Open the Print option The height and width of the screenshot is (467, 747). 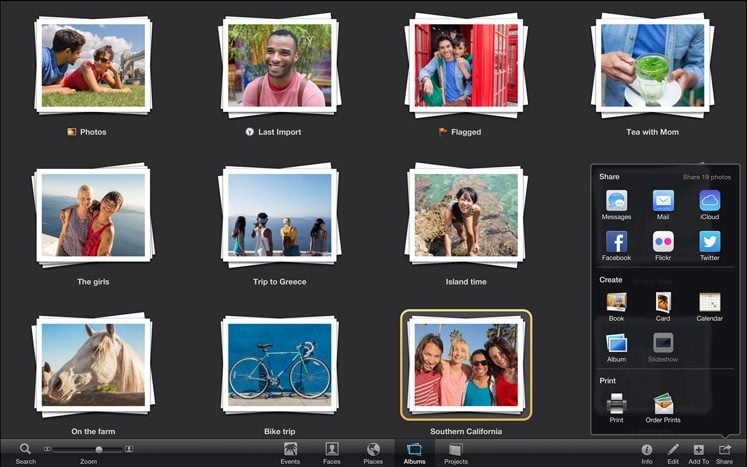tap(616, 404)
